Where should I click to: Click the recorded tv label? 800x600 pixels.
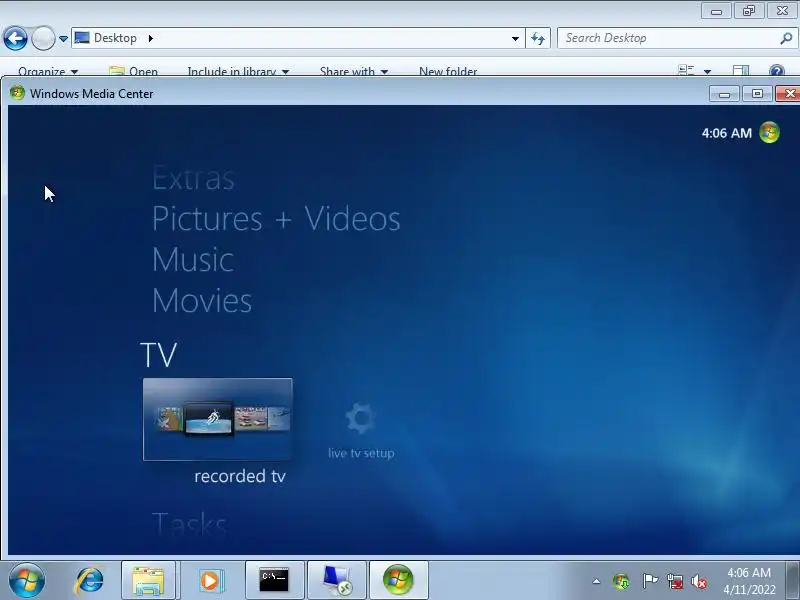click(x=240, y=476)
